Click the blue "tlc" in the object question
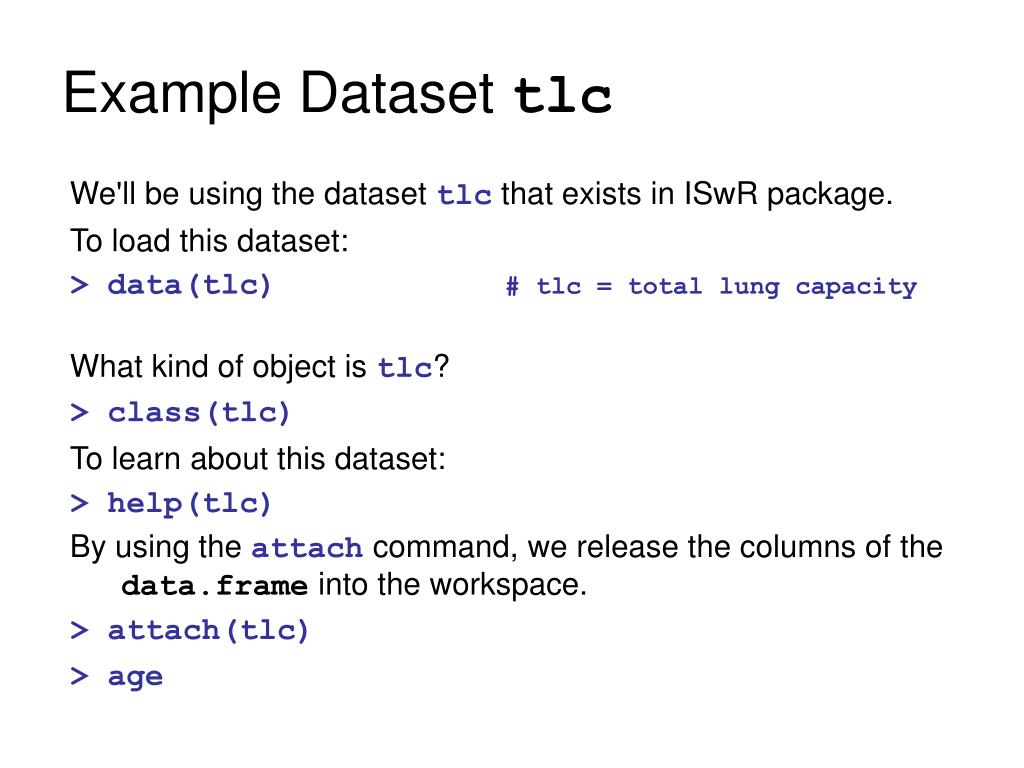The height and width of the screenshot is (768, 1024). click(405, 368)
